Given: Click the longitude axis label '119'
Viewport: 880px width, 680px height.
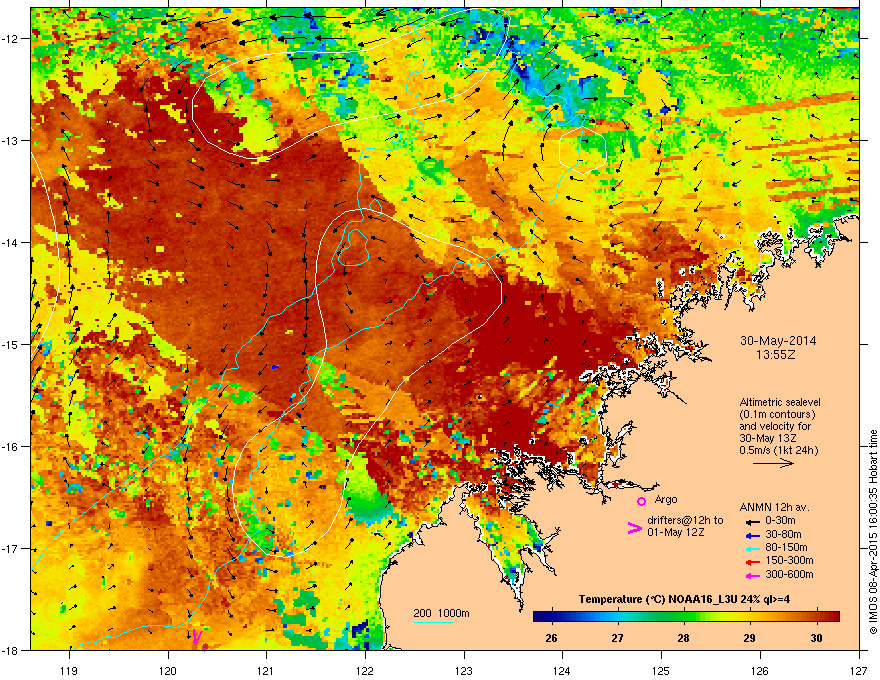Looking at the screenshot, I should click(68, 670).
